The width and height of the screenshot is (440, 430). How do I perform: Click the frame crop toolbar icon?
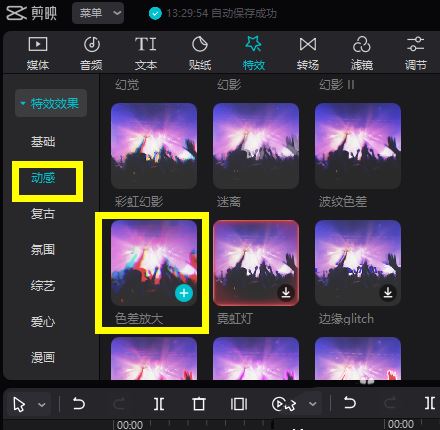[239, 404]
